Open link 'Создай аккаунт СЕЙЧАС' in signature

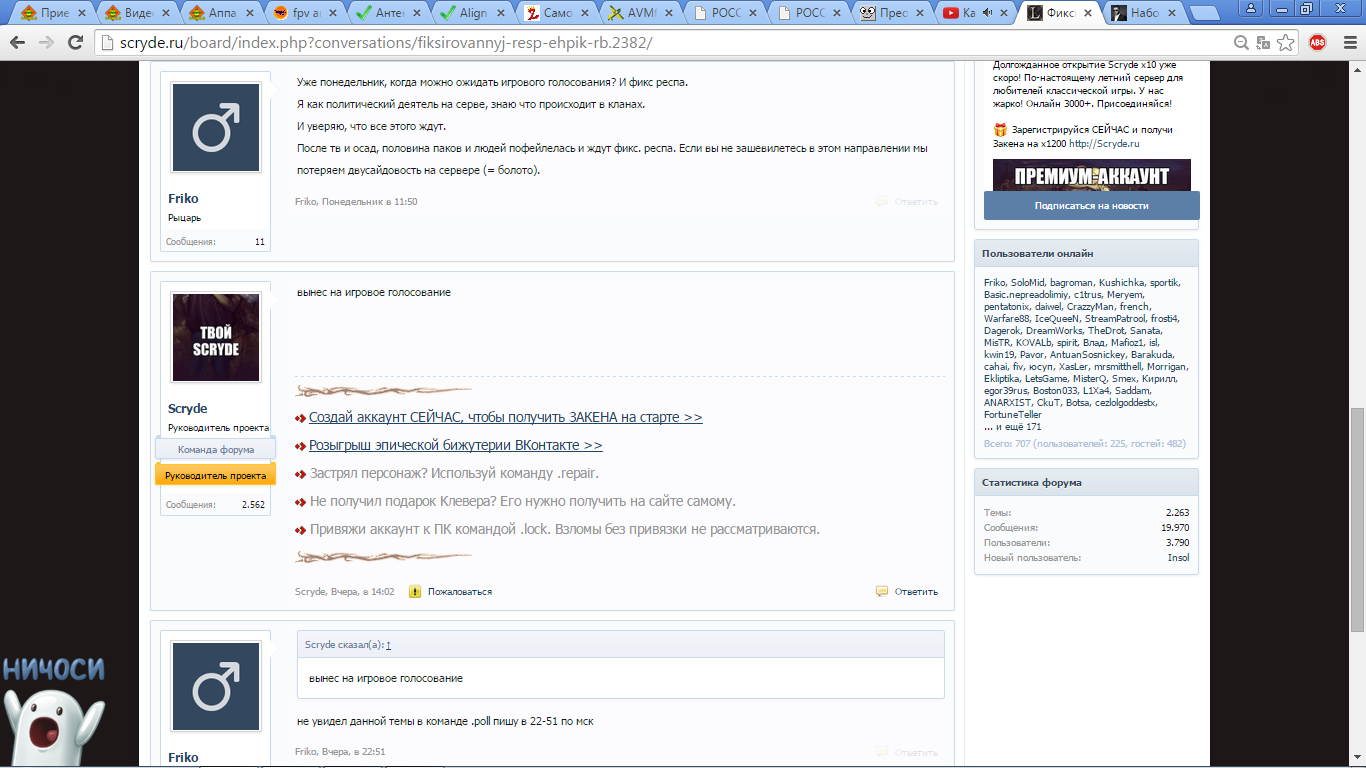[505, 417]
